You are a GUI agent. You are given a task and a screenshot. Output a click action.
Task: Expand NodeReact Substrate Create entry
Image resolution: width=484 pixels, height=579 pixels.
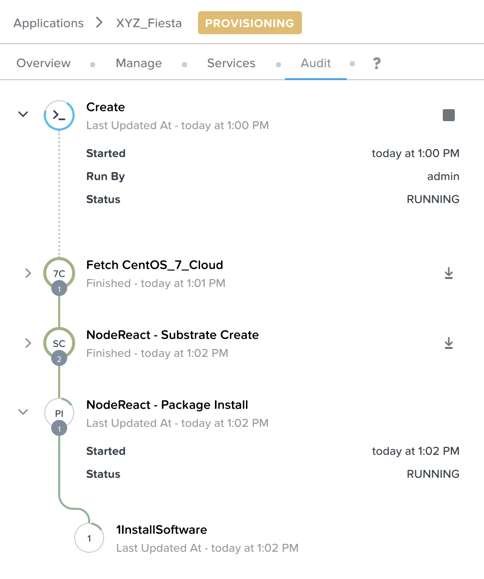pos(28,343)
